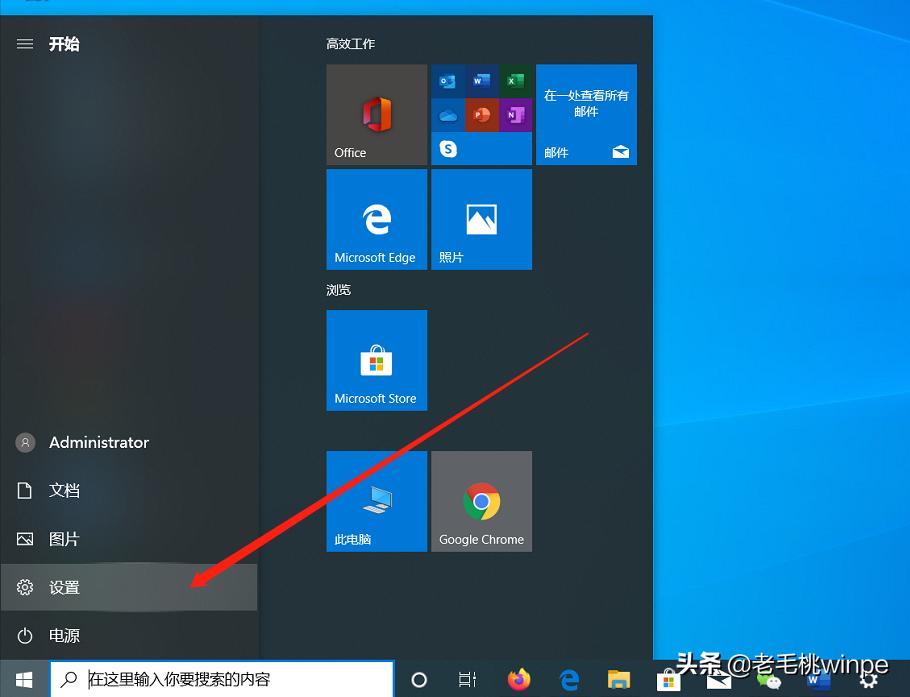
Task: Launch Microsoft Edge from its large tile
Action: click(x=376, y=219)
